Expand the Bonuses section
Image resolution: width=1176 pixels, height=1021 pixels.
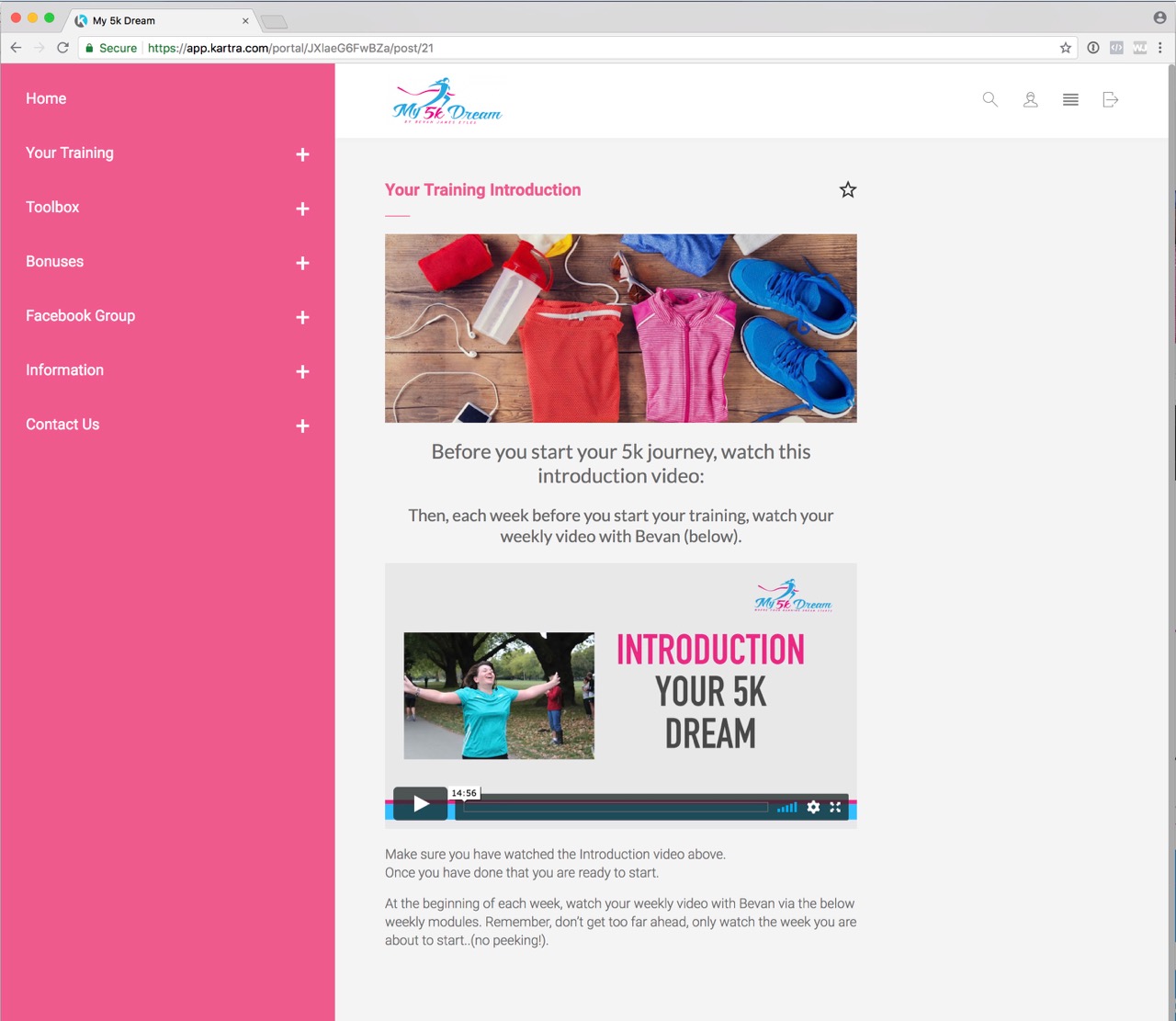[302, 263]
